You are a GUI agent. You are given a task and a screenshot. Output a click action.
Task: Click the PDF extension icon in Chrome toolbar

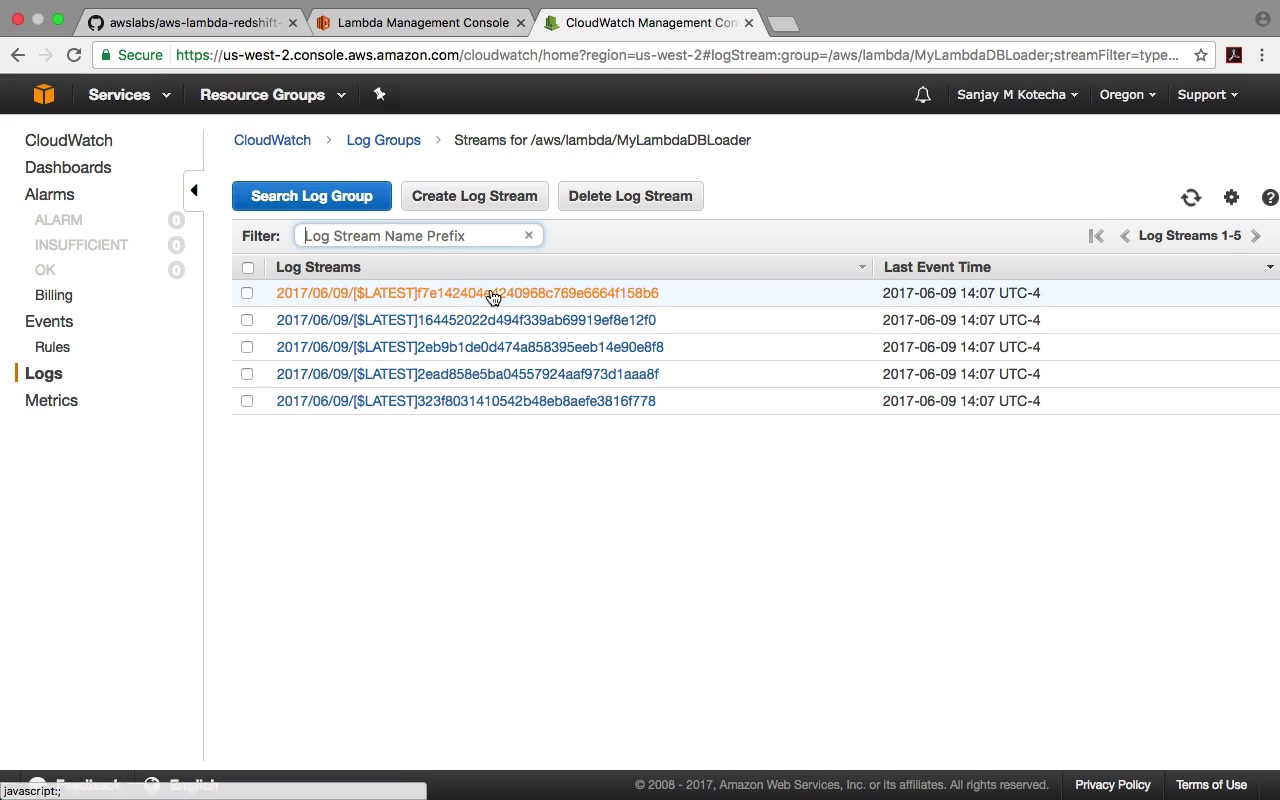pos(1234,55)
